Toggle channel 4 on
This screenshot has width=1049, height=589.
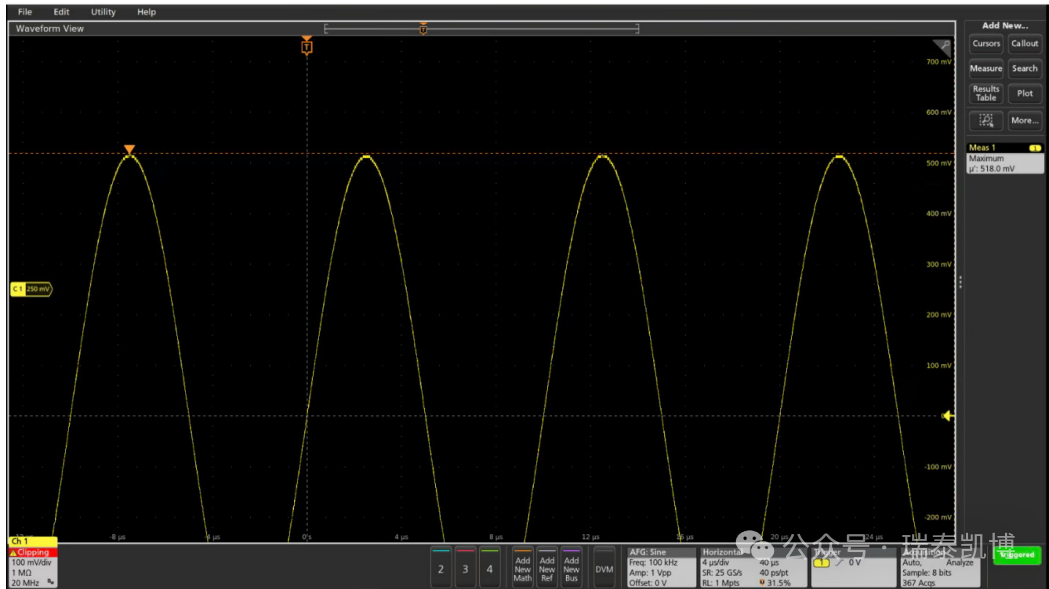[x=489, y=568]
